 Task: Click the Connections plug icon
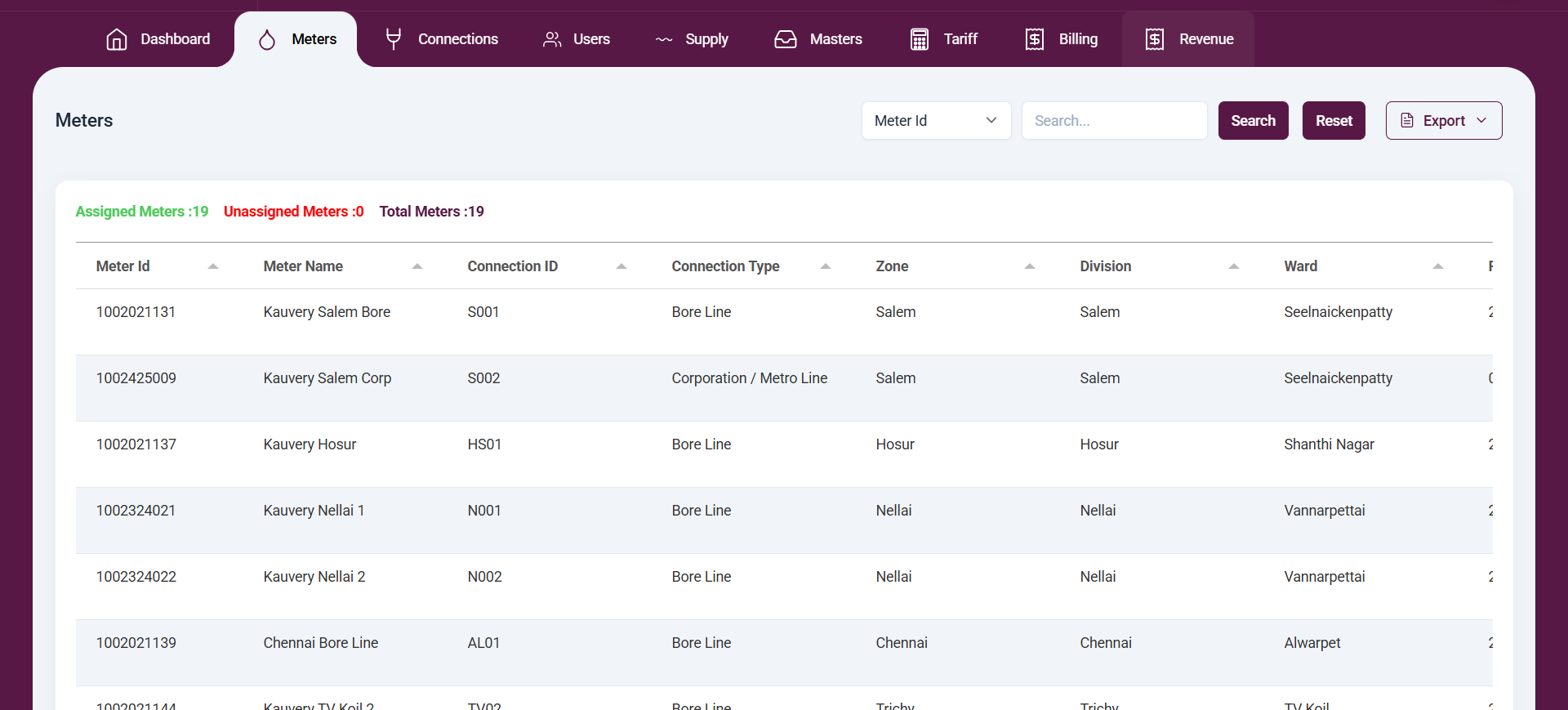click(x=394, y=39)
